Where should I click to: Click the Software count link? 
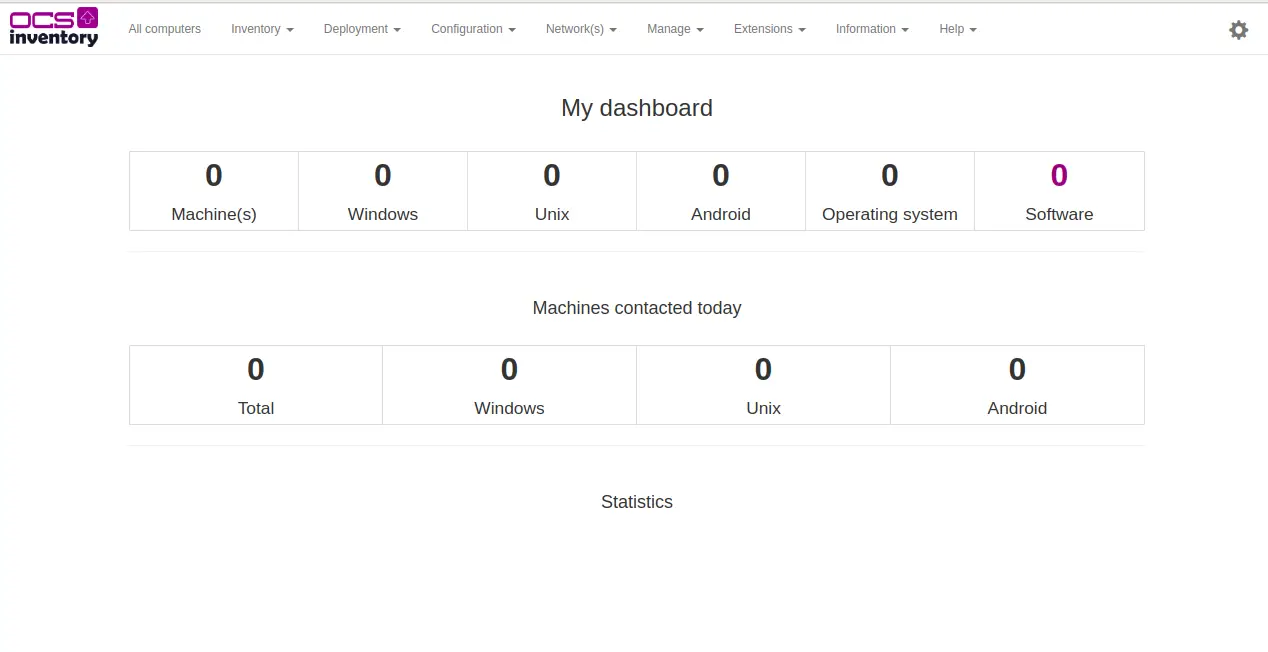coord(1059,176)
